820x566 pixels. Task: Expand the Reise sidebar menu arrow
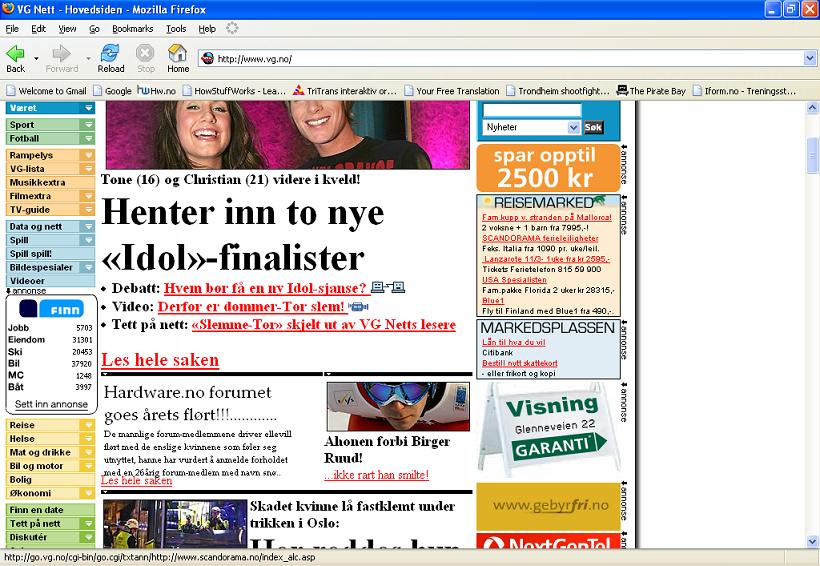[x=88, y=425]
